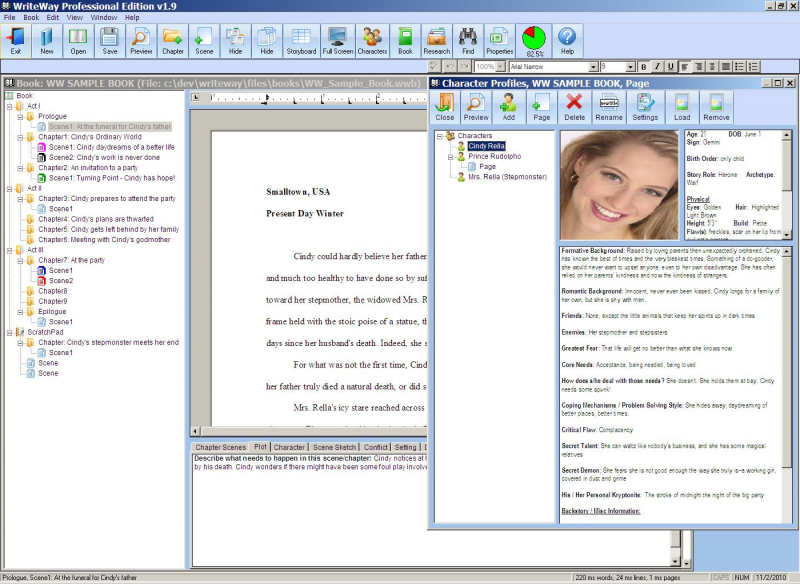This screenshot has width=800, height=584.
Task: Save the book with the Save icon
Action: 110,40
